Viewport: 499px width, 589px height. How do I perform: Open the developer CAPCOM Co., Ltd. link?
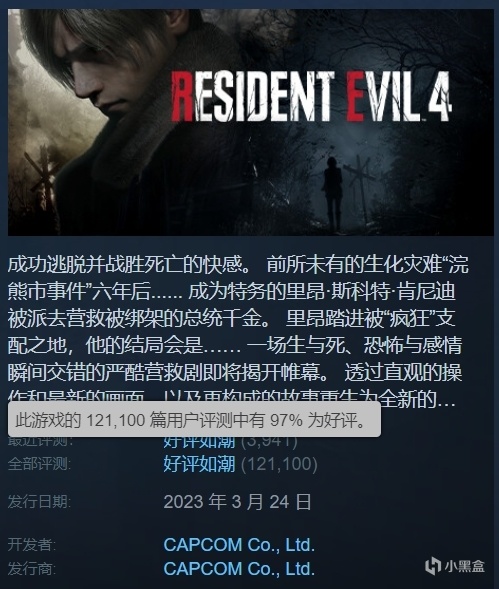click(x=239, y=545)
